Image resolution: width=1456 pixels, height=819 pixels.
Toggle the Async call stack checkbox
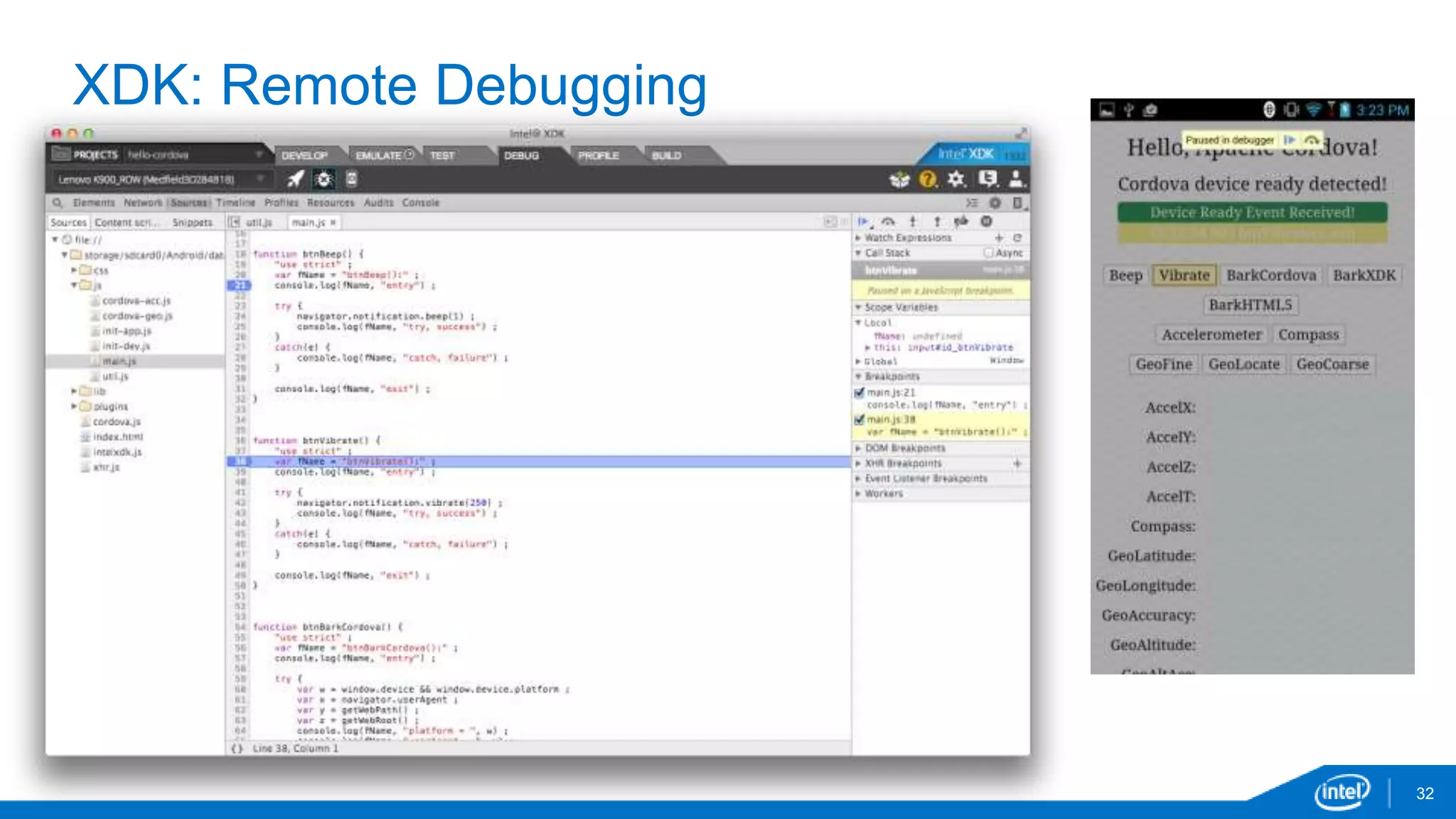(988, 253)
